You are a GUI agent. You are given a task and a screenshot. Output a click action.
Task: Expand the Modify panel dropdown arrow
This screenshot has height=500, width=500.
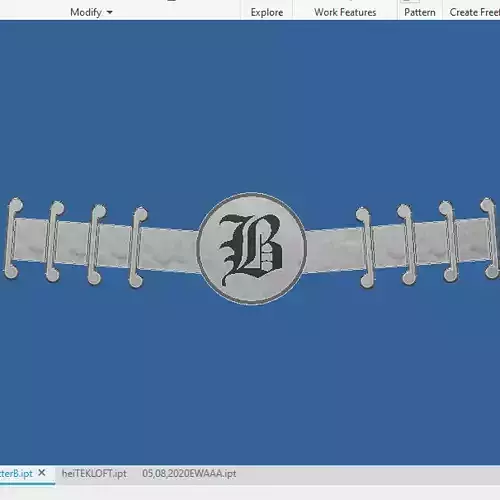click(110, 13)
